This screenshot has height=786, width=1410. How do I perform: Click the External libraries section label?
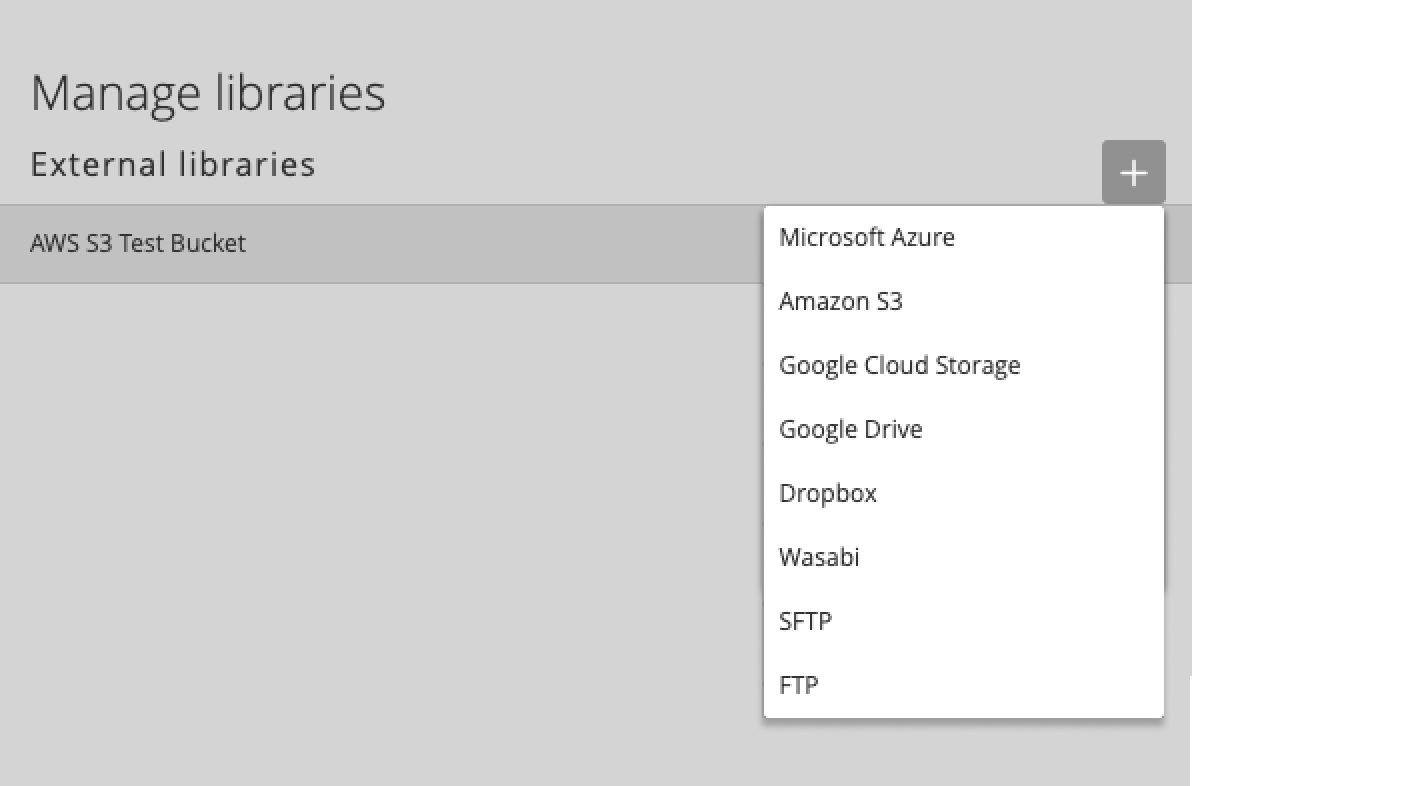click(x=173, y=164)
